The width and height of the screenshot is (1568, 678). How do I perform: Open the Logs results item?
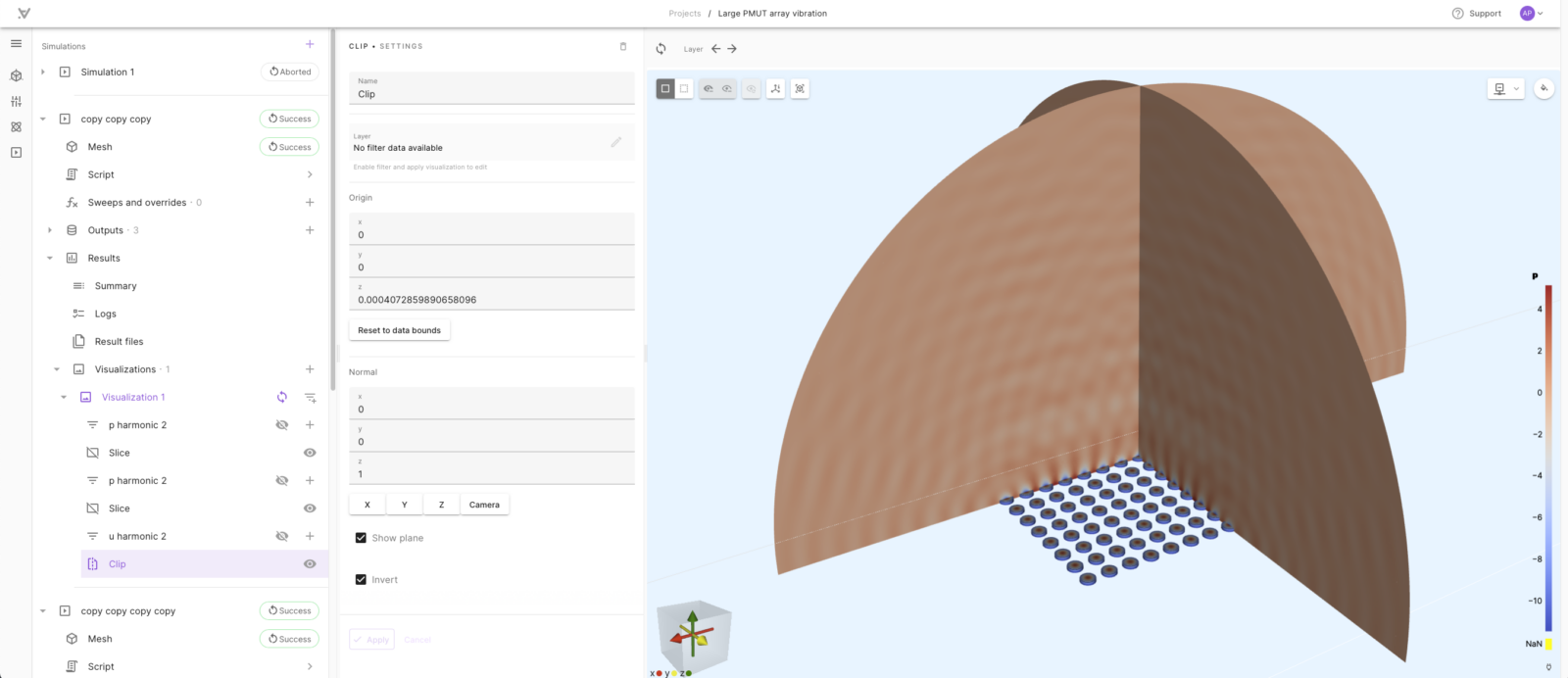pyautogui.click(x=106, y=314)
